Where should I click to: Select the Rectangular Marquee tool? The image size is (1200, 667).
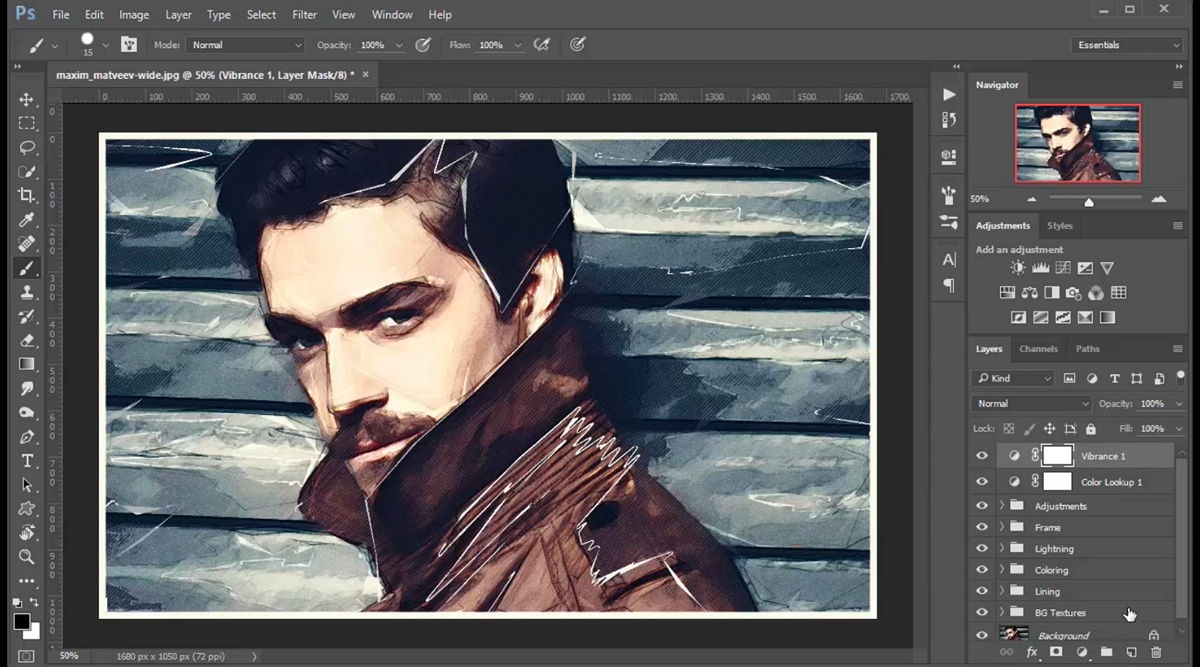27,124
